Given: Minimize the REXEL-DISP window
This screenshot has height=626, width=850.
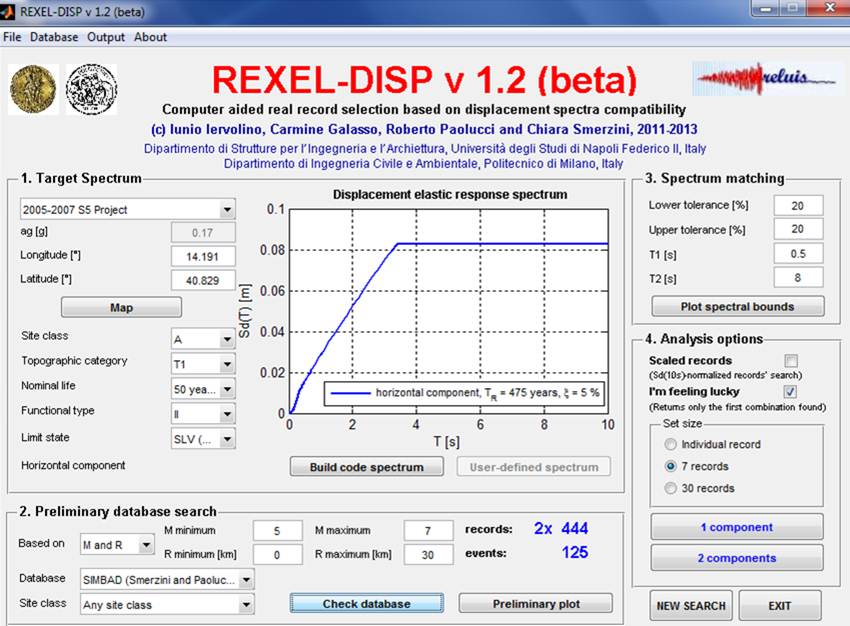Looking at the screenshot, I should 766,8.
